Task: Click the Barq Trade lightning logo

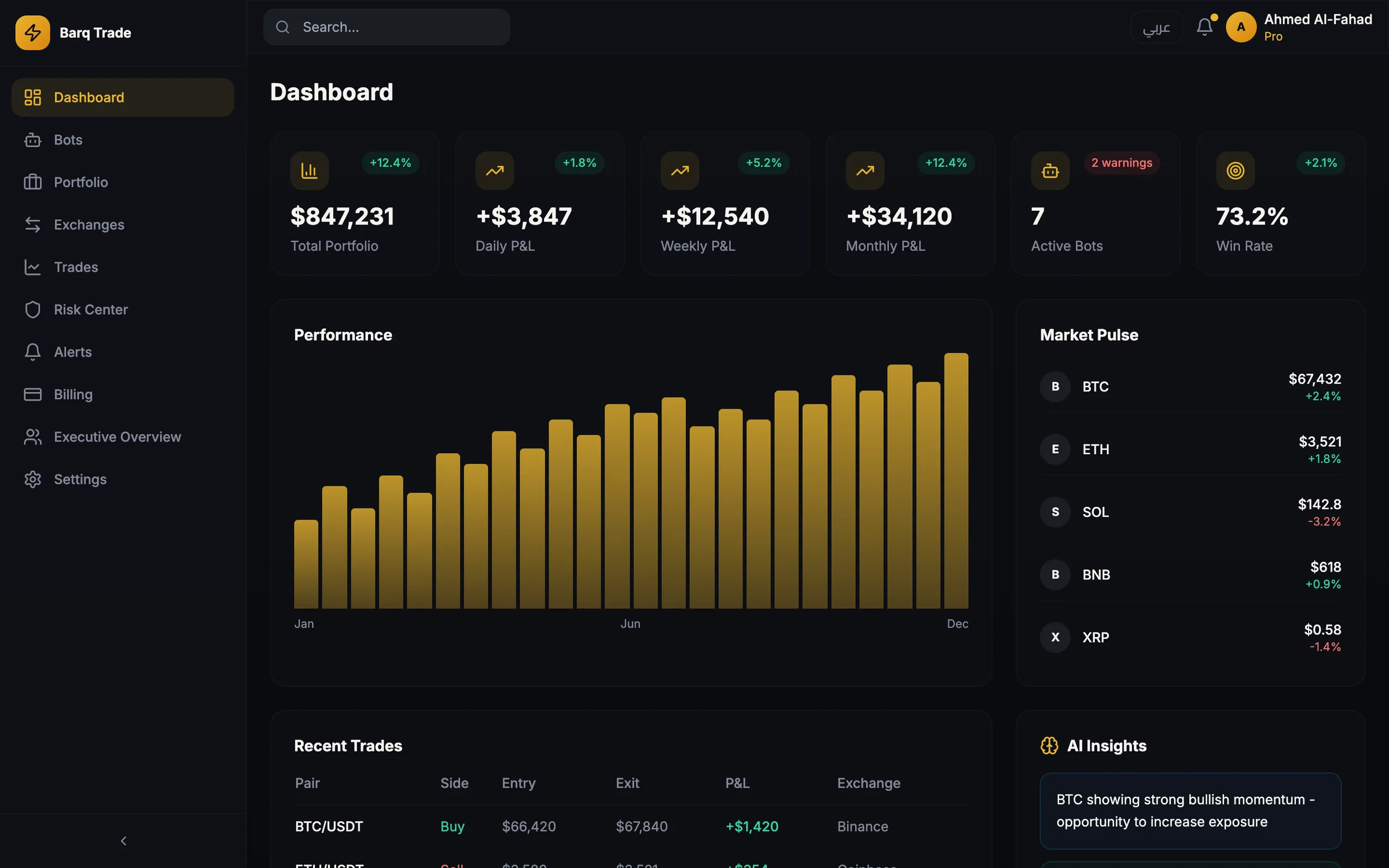Action: coord(32,32)
